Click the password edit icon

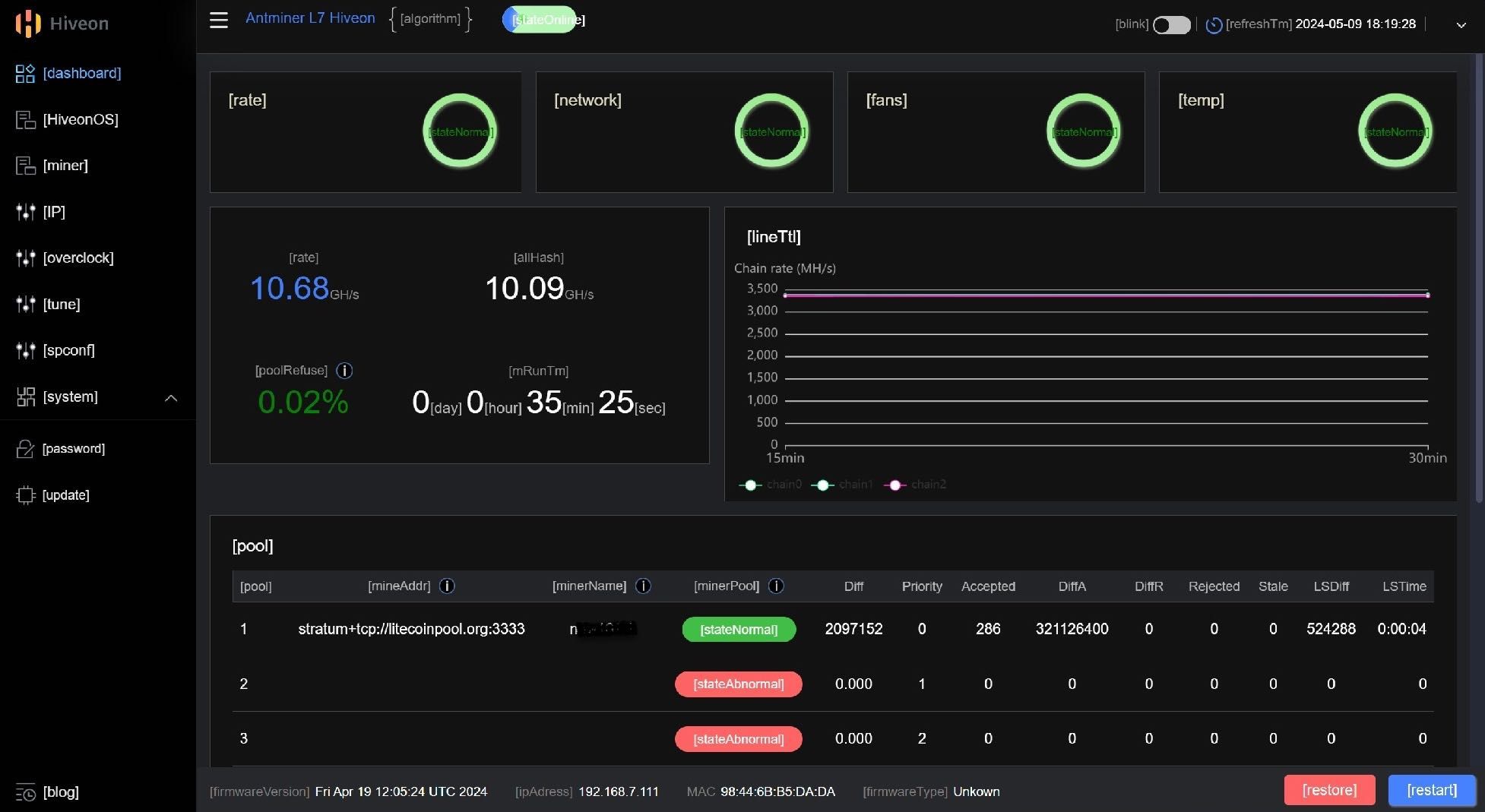point(25,449)
